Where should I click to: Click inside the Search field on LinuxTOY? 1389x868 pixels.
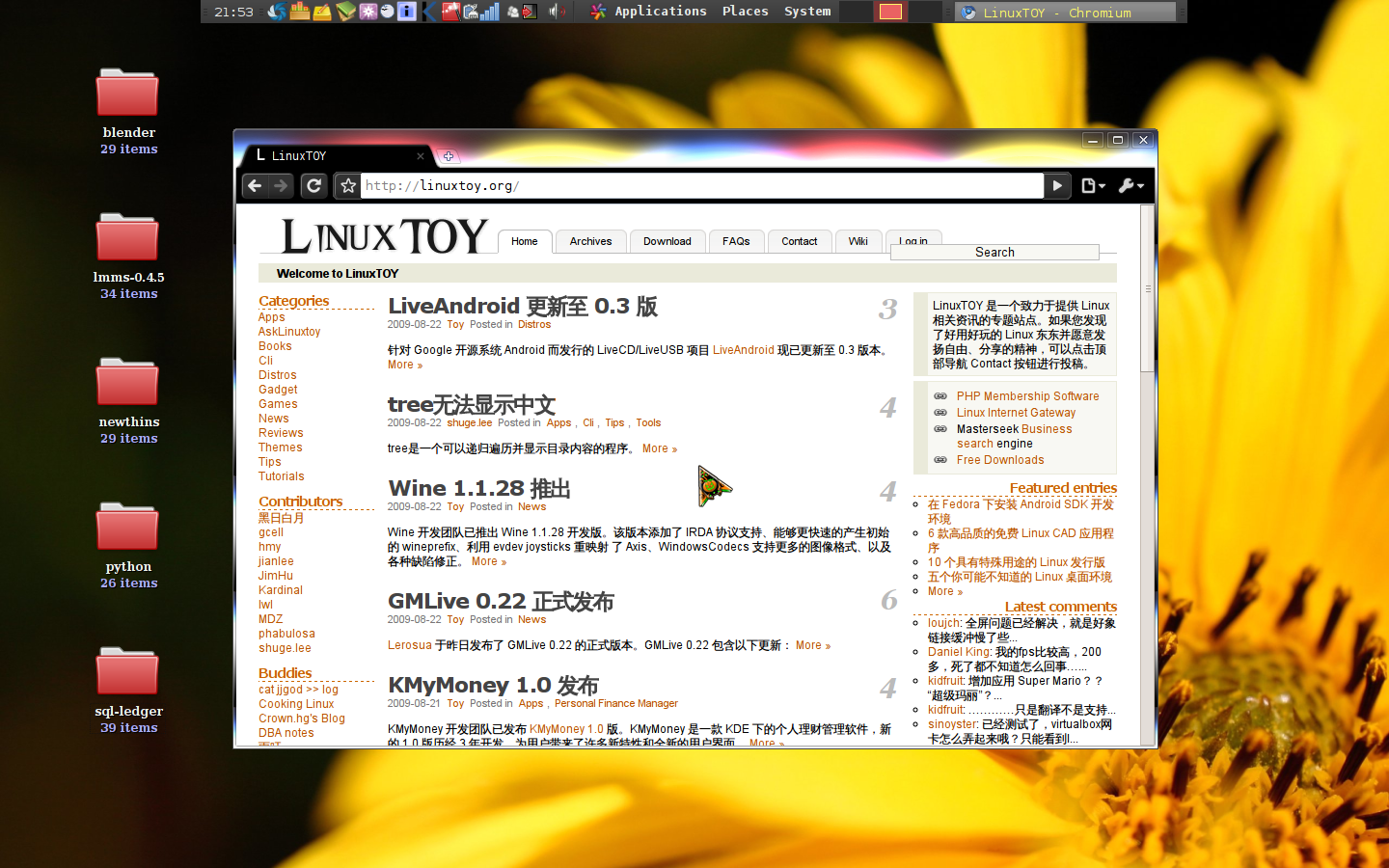(994, 252)
